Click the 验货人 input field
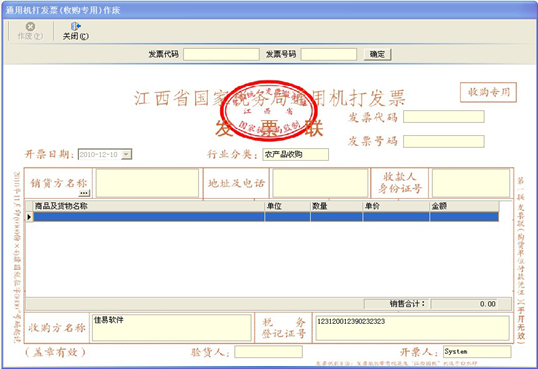This screenshot has height=369, width=538. pyautogui.click(x=269, y=352)
